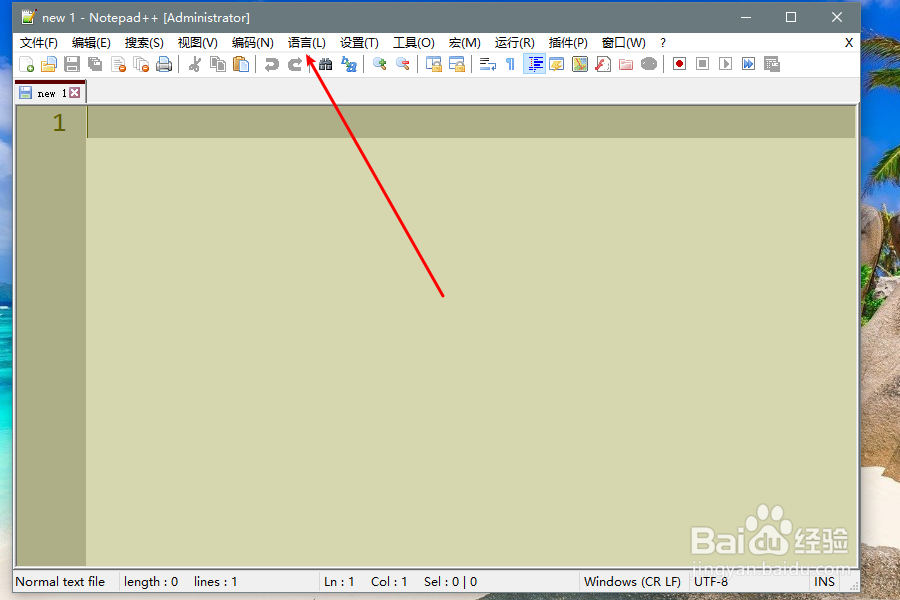Minimize the Notepad++ window
The image size is (900, 600).
pyautogui.click(x=746, y=17)
